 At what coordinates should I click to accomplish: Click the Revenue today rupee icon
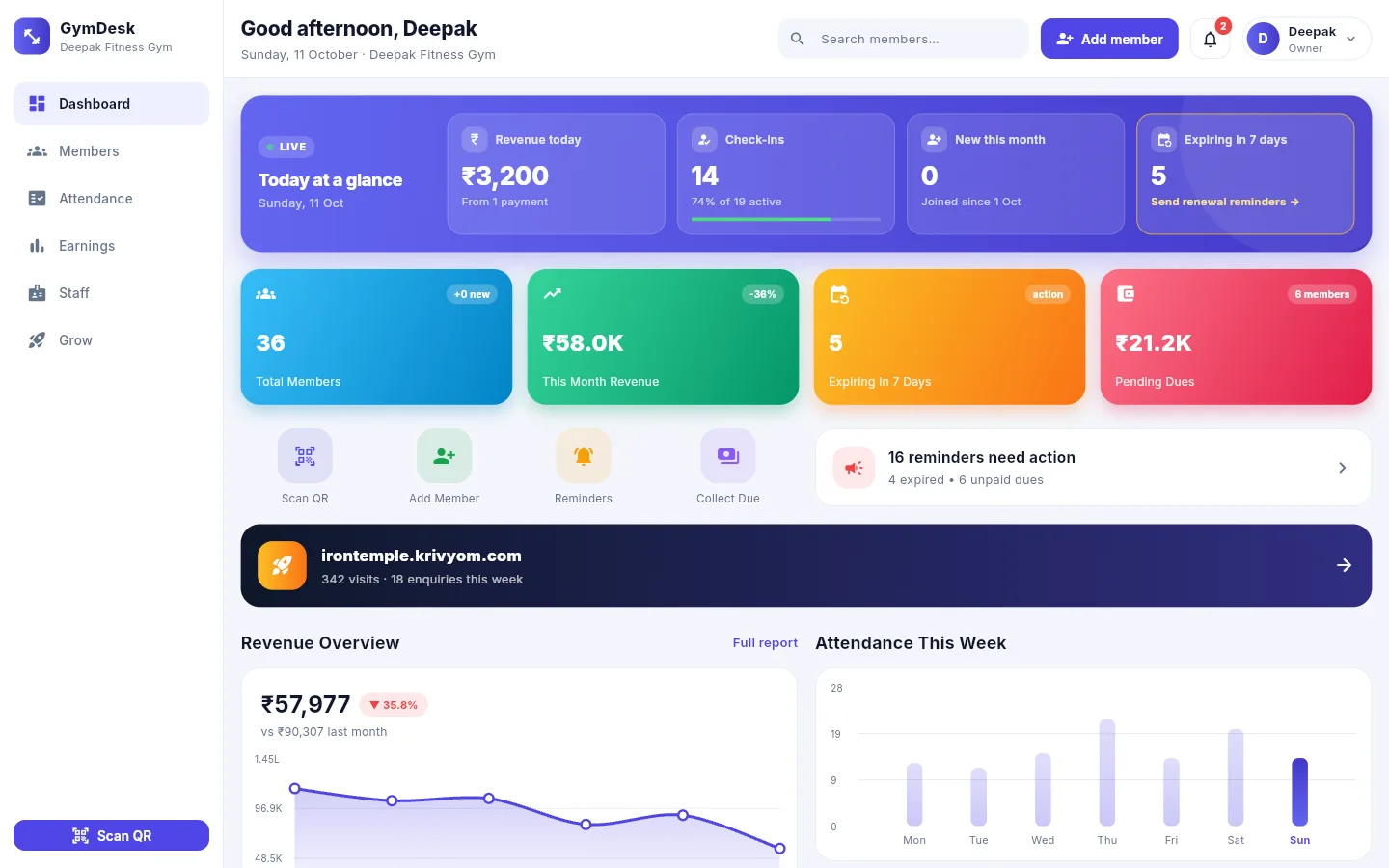474,139
